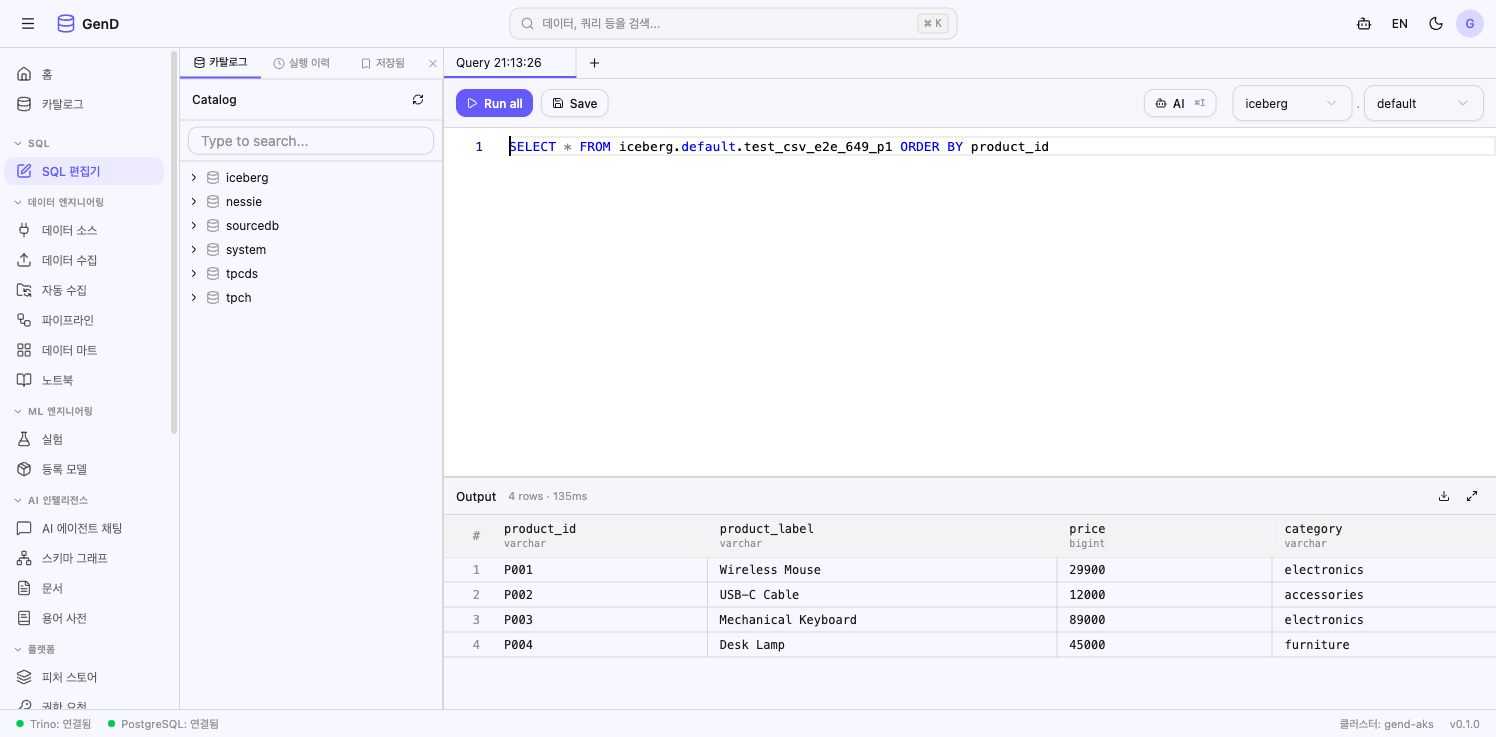Switch to the 저장됨 tab
Viewport: 1496px width, 737px height.
tap(382, 63)
